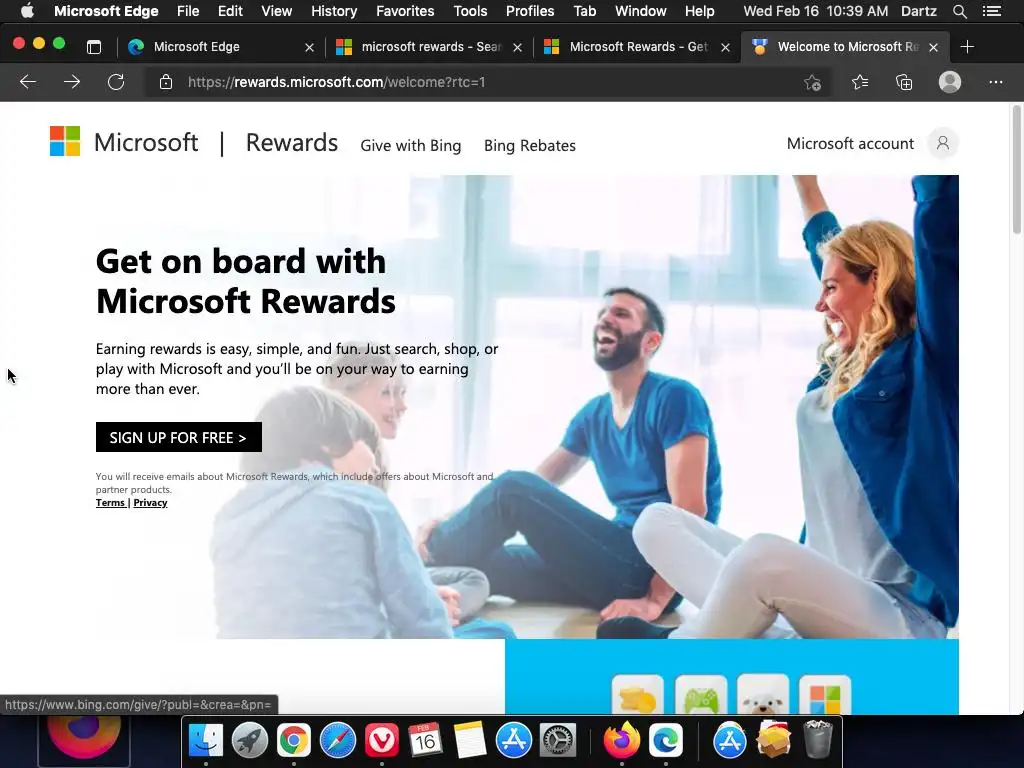Click the Microsoft account text link
The width and height of the screenshot is (1024, 768).
850,143
